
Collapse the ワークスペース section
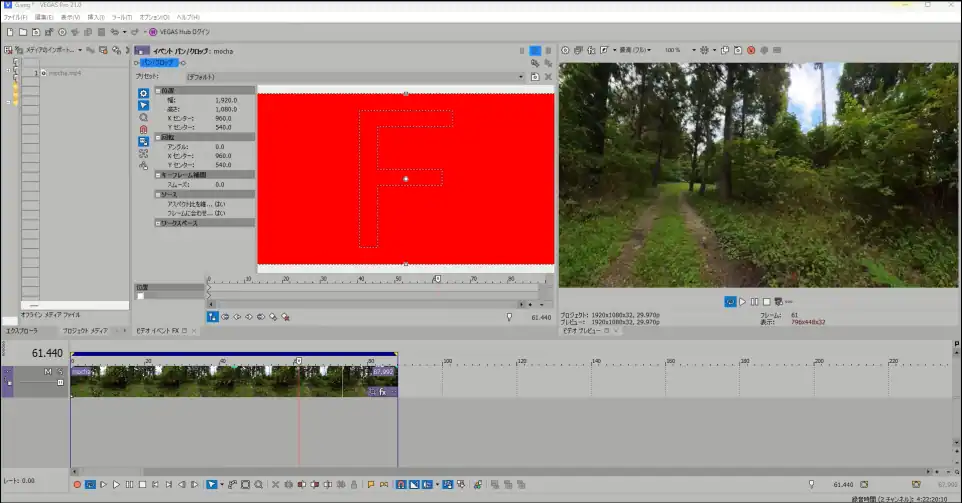coord(158,223)
